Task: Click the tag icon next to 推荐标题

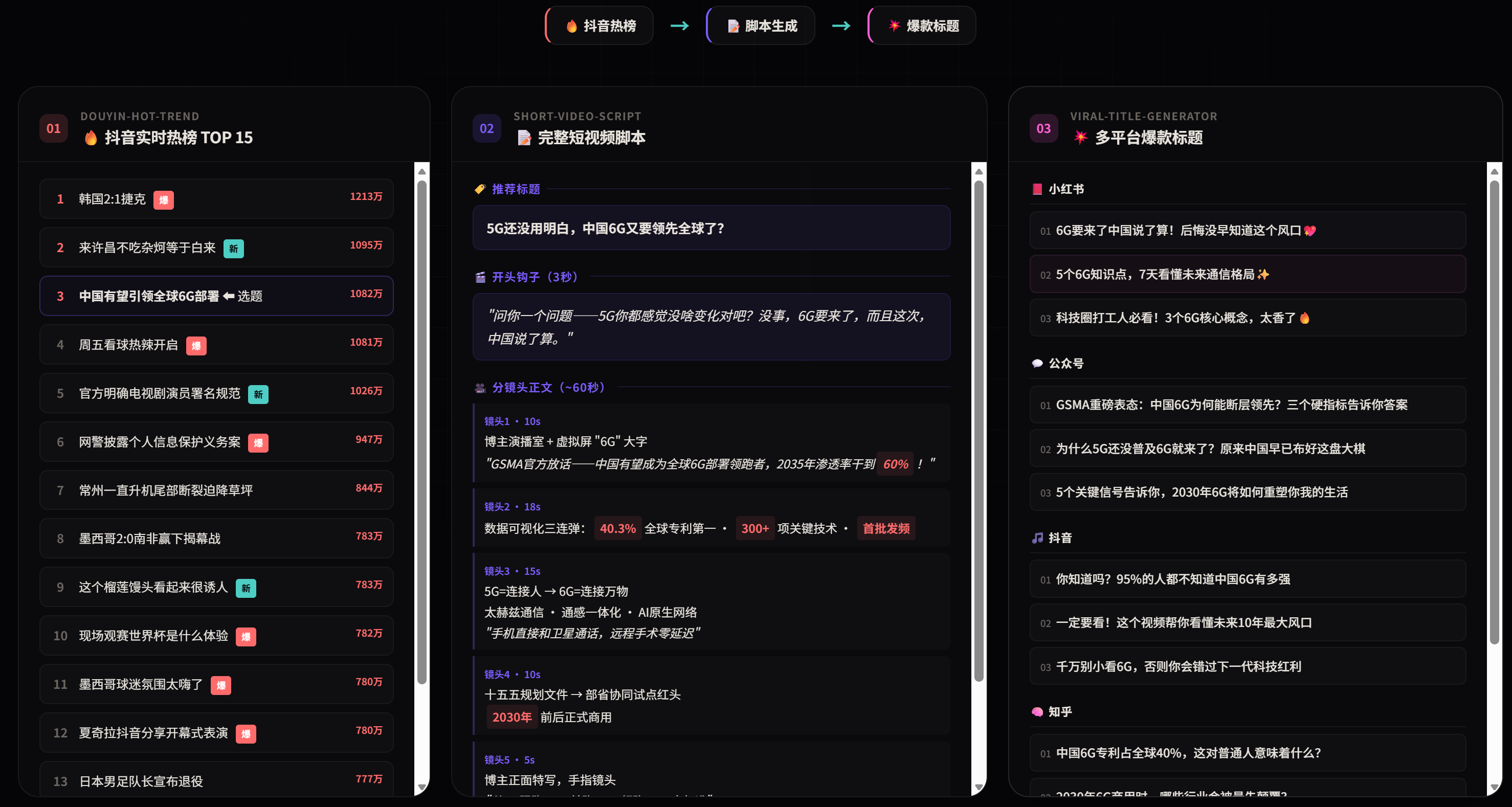Action: tap(480, 189)
